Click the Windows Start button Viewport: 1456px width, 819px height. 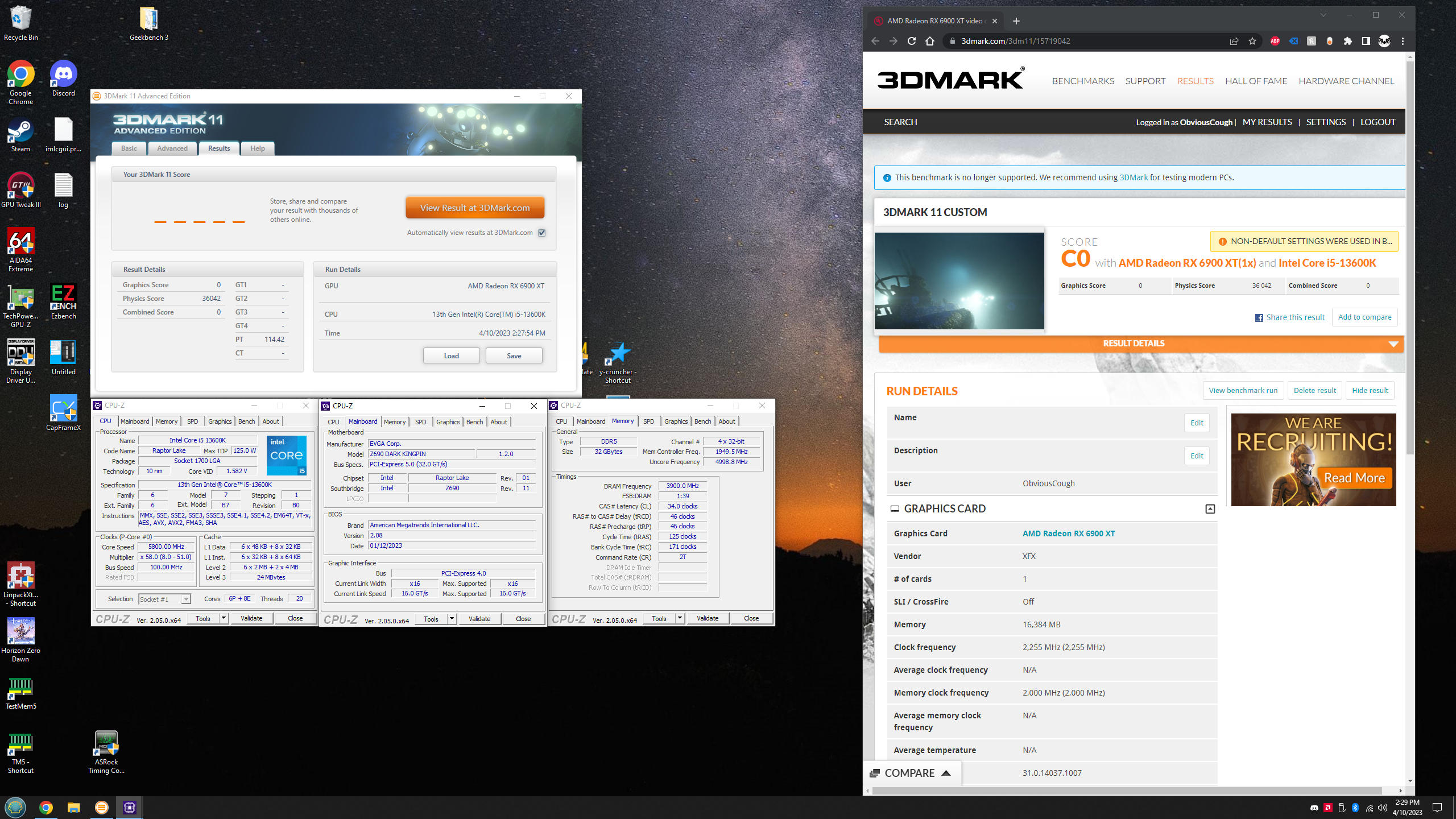point(15,807)
